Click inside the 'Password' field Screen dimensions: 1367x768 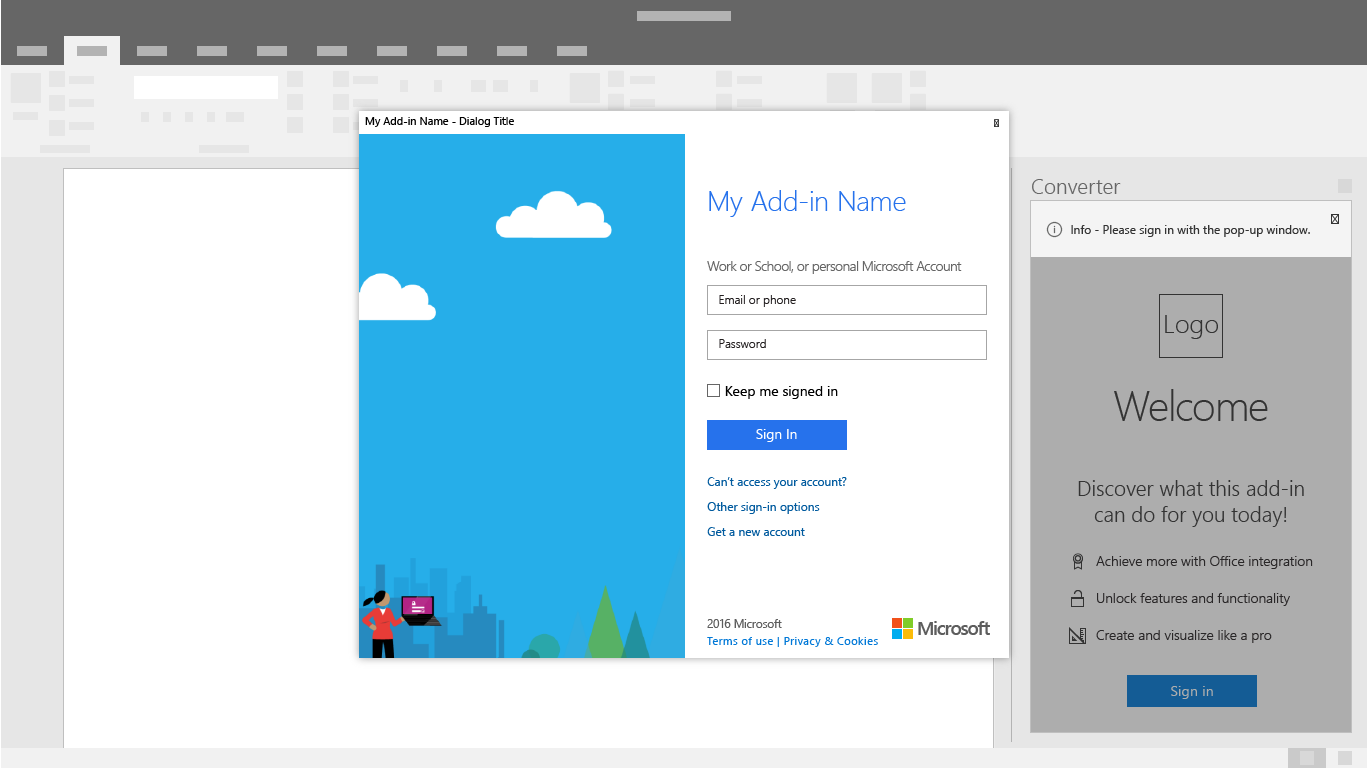[846, 344]
